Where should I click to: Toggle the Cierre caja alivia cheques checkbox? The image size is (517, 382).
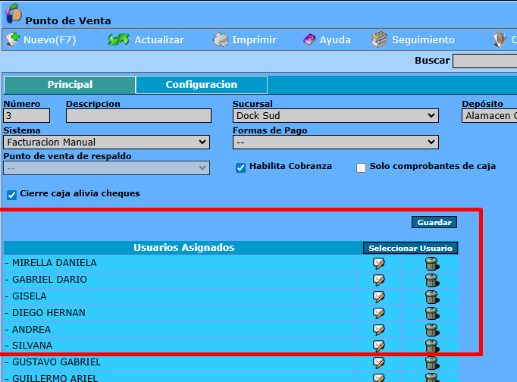pyautogui.click(x=12, y=195)
